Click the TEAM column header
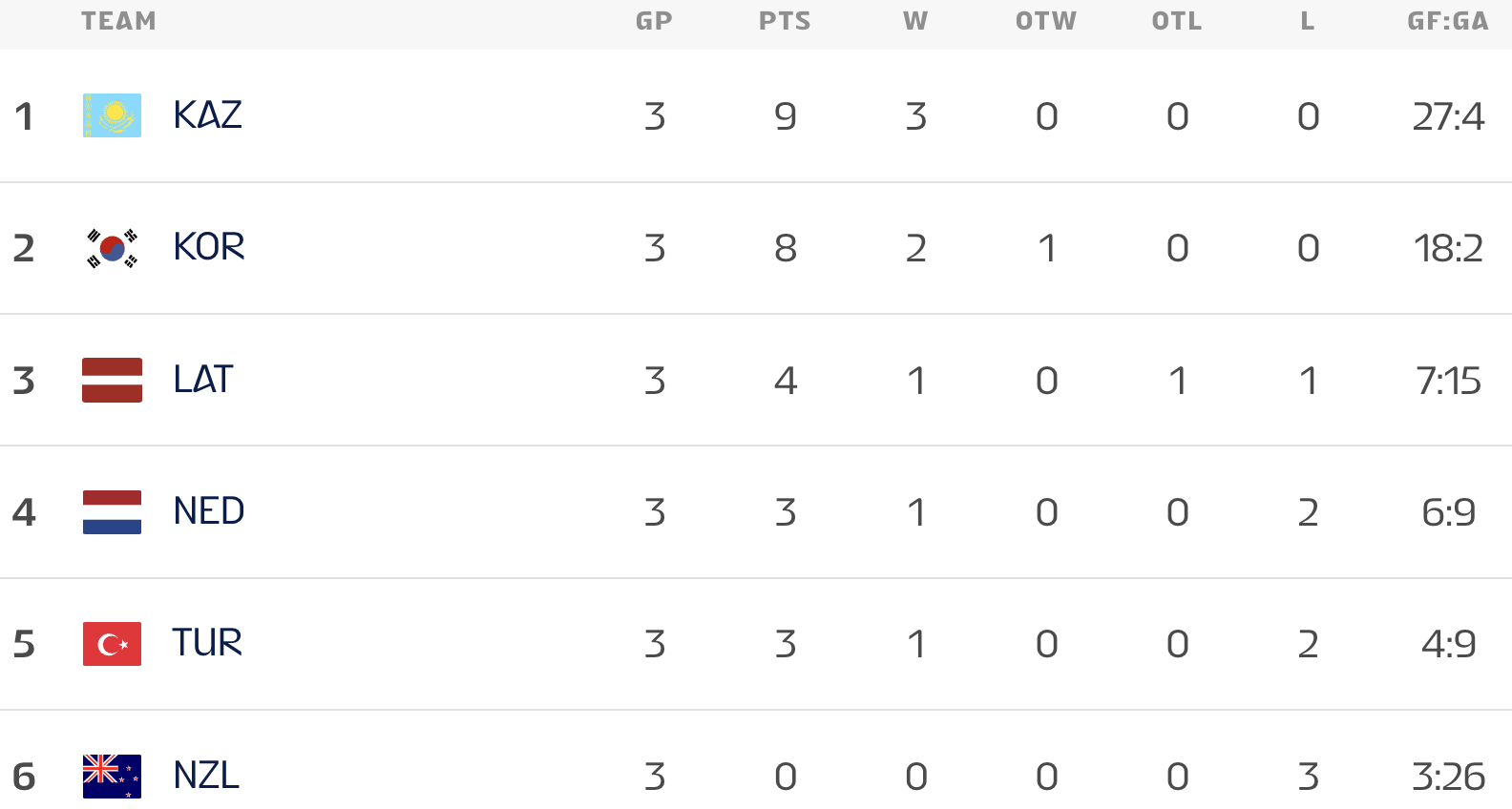The image size is (1512, 809). (x=118, y=21)
